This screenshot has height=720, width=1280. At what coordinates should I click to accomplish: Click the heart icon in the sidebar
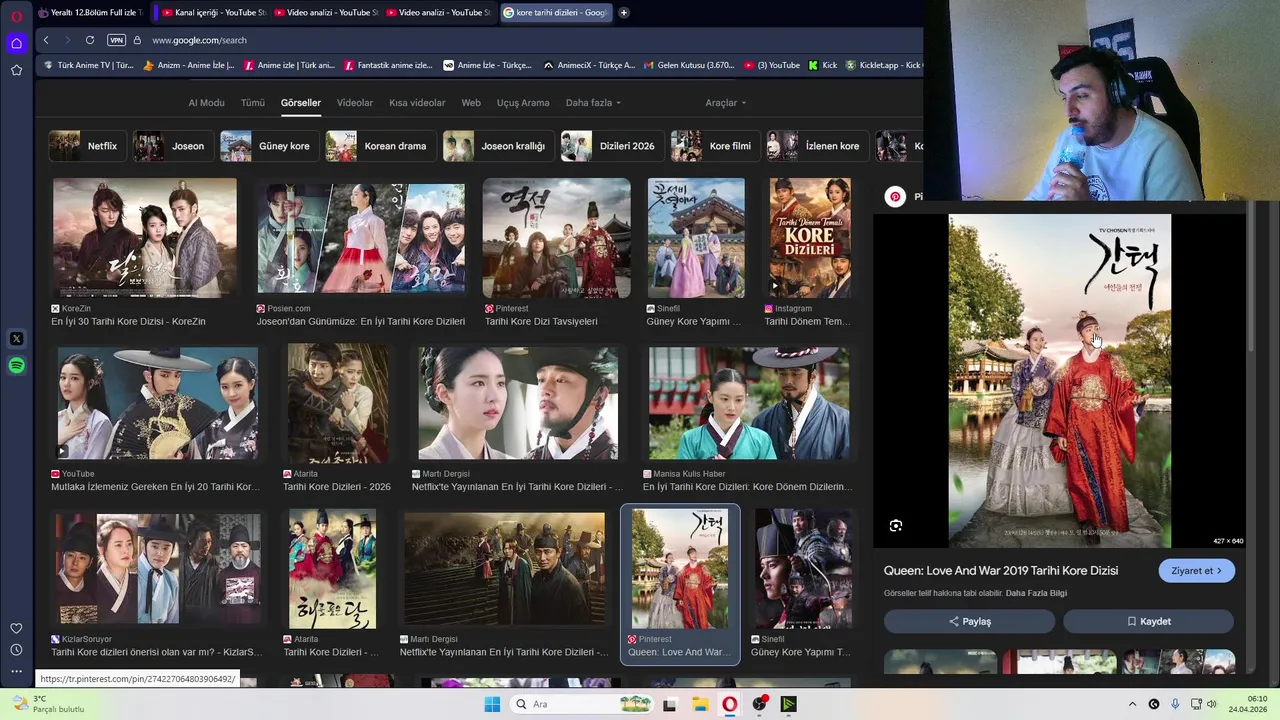16,628
